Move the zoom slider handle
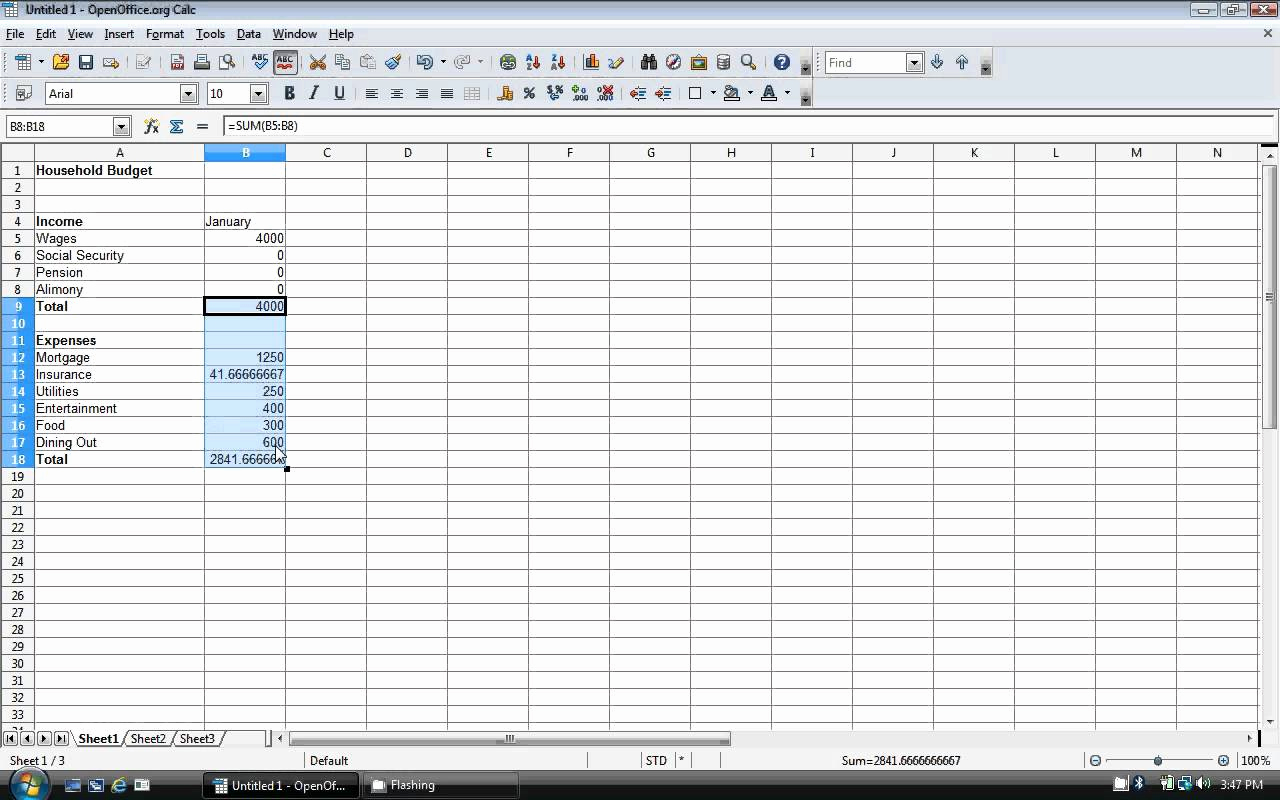The width and height of the screenshot is (1280, 800). pyautogui.click(x=1158, y=761)
